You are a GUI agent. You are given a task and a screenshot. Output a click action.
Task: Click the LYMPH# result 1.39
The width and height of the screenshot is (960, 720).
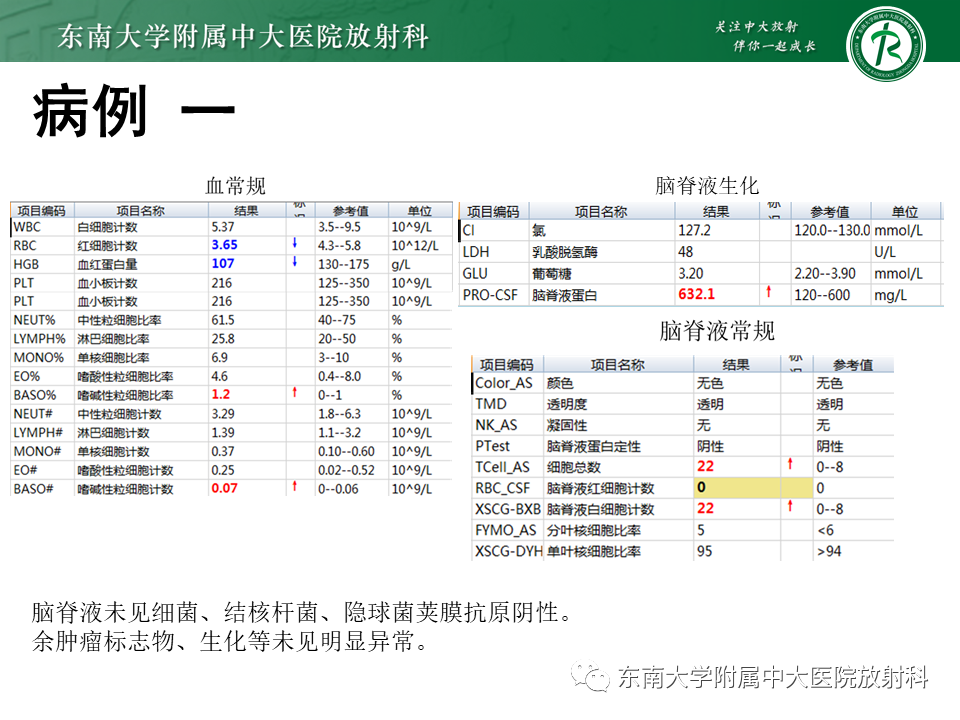pos(223,433)
